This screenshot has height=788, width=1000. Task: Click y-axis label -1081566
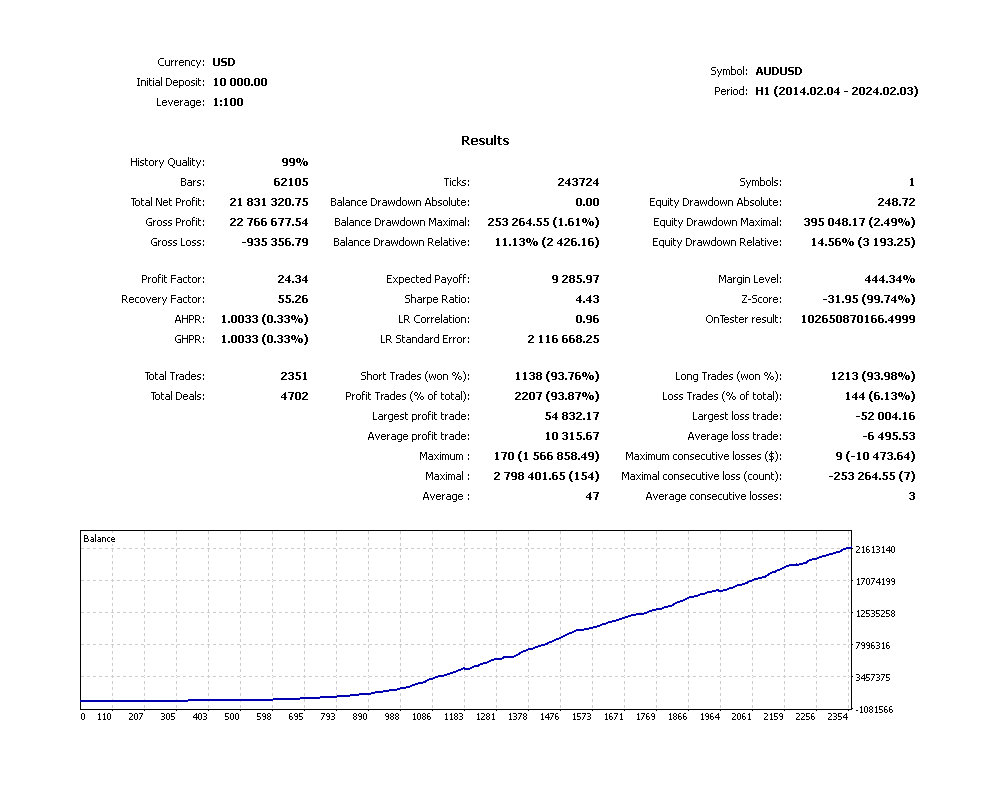(874, 710)
